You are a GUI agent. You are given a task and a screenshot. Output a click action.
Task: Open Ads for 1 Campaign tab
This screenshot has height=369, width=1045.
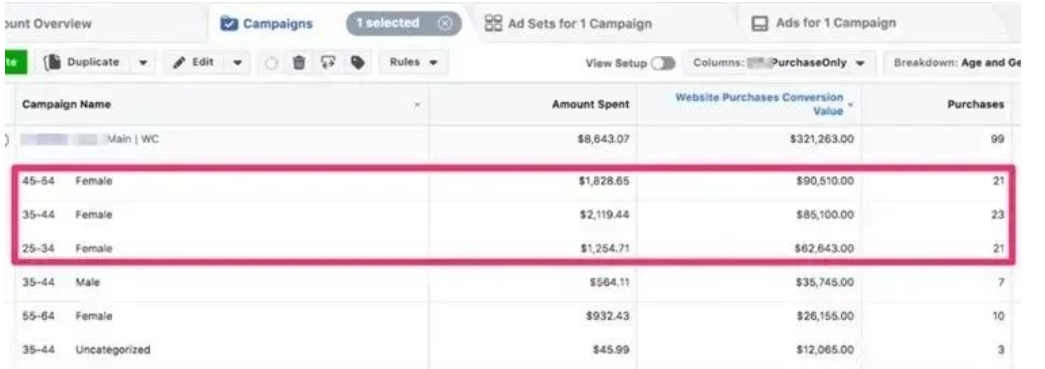tap(824, 23)
